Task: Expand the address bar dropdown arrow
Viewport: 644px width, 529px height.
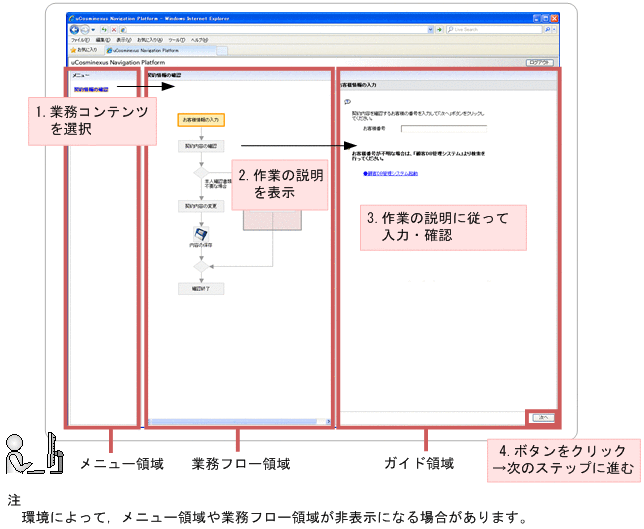Action: click(430, 30)
